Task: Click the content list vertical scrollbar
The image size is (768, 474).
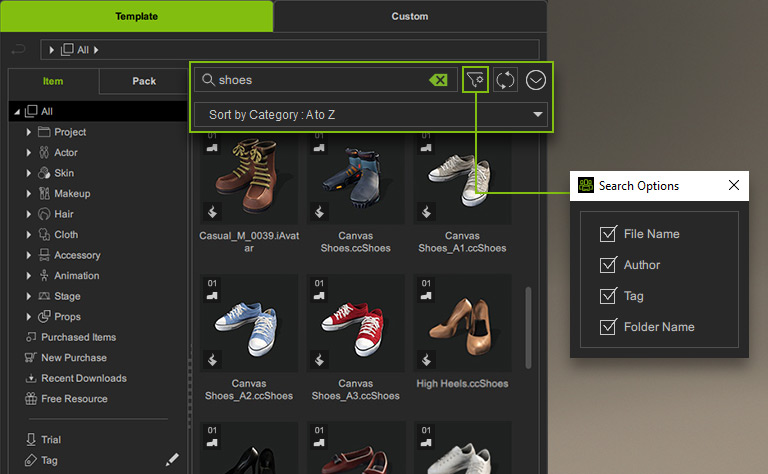Action: pos(528,327)
